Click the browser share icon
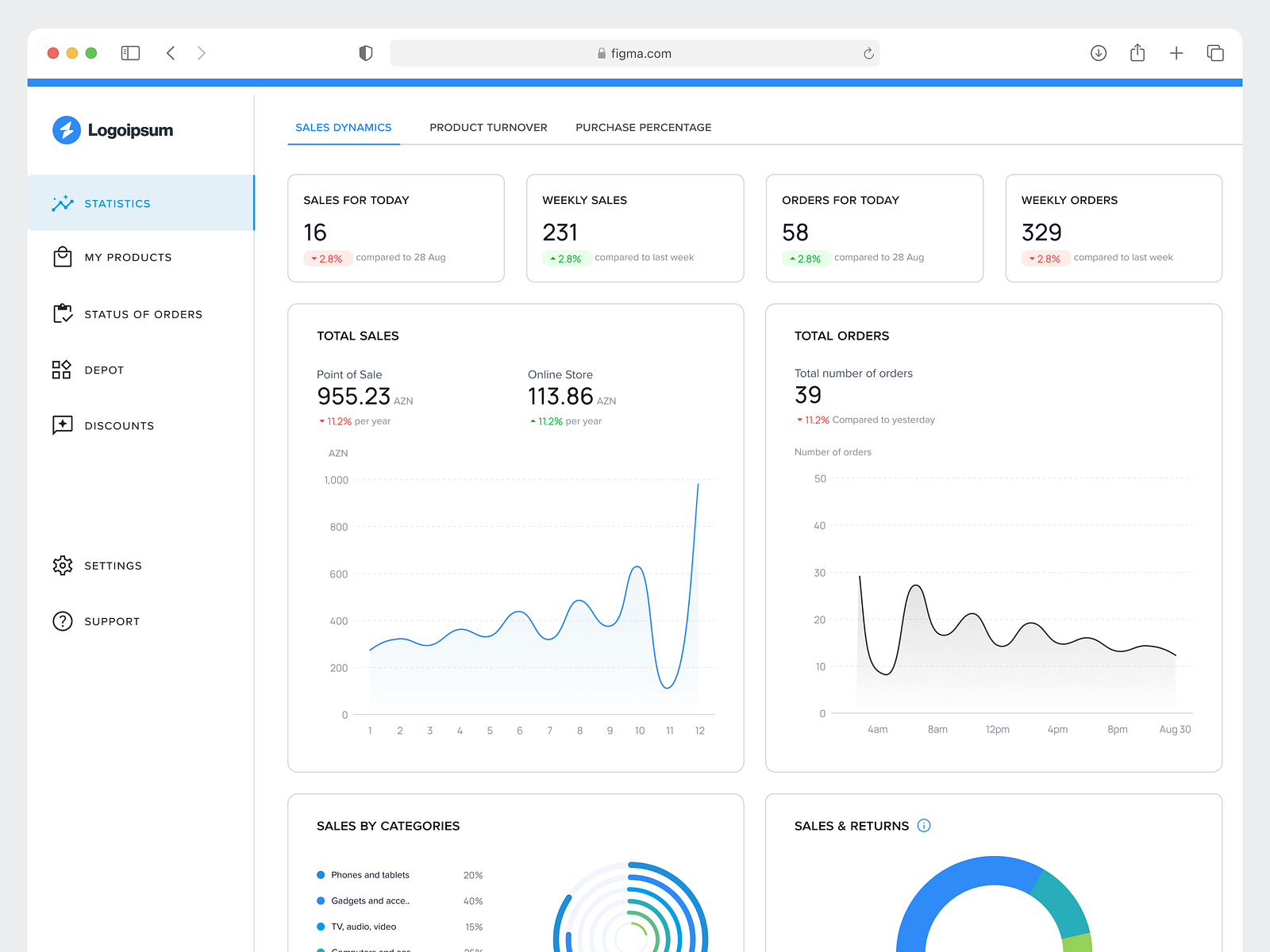Viewport: 1270px width, 952px height. coord(1137,52)
